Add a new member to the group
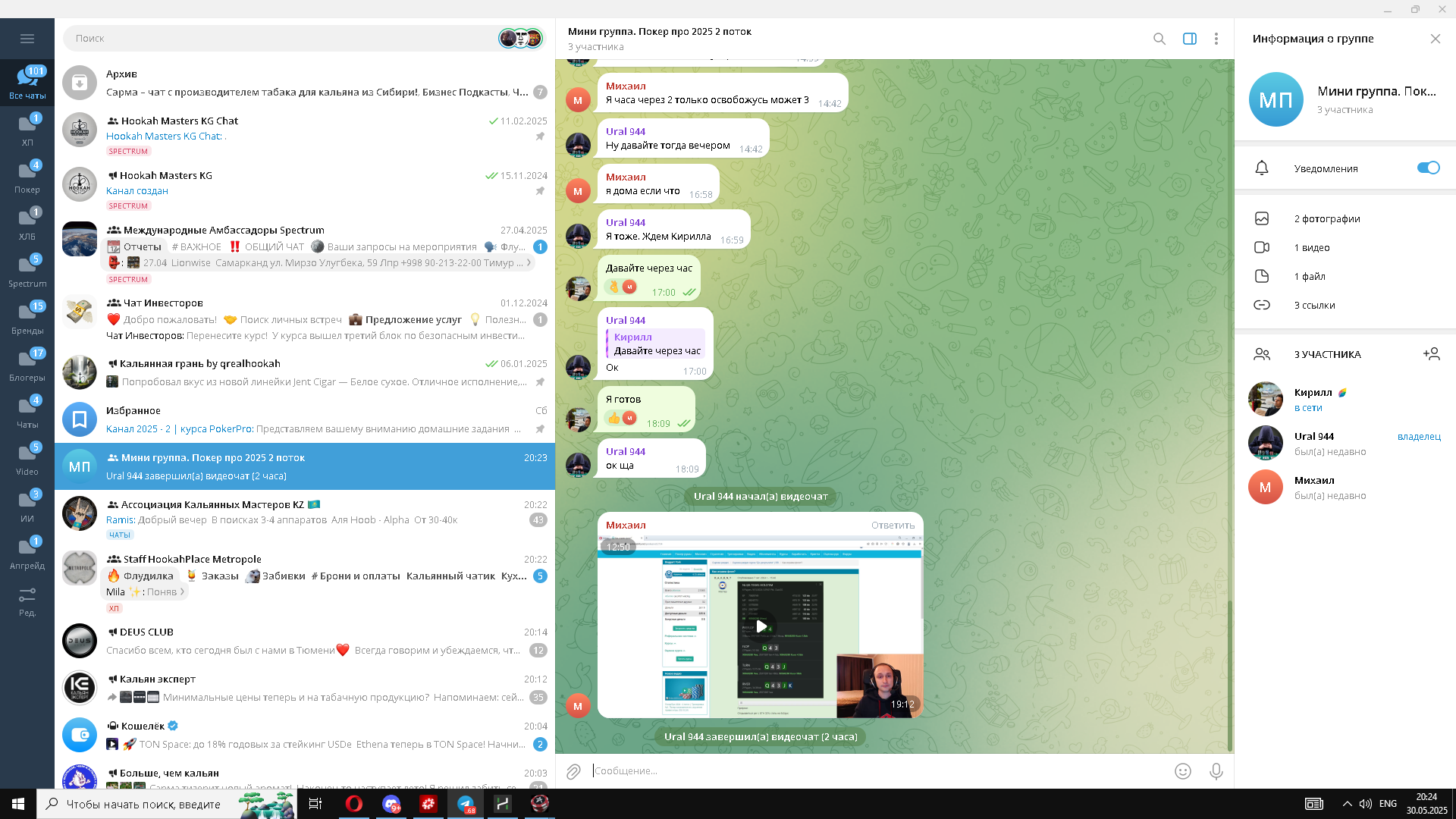1456x819 pixels. coord(1432,354)
